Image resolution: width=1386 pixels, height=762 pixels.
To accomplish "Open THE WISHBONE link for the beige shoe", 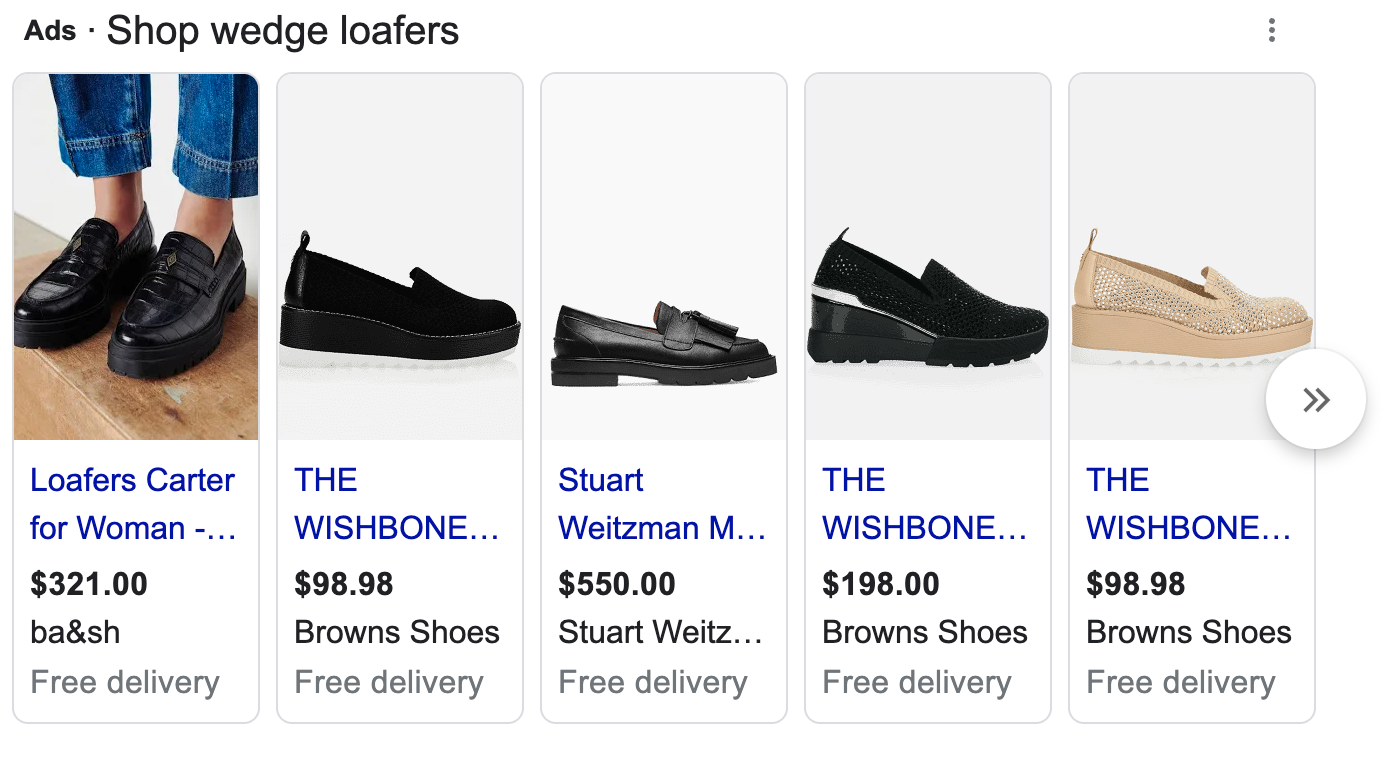I will coord(1188,504).
